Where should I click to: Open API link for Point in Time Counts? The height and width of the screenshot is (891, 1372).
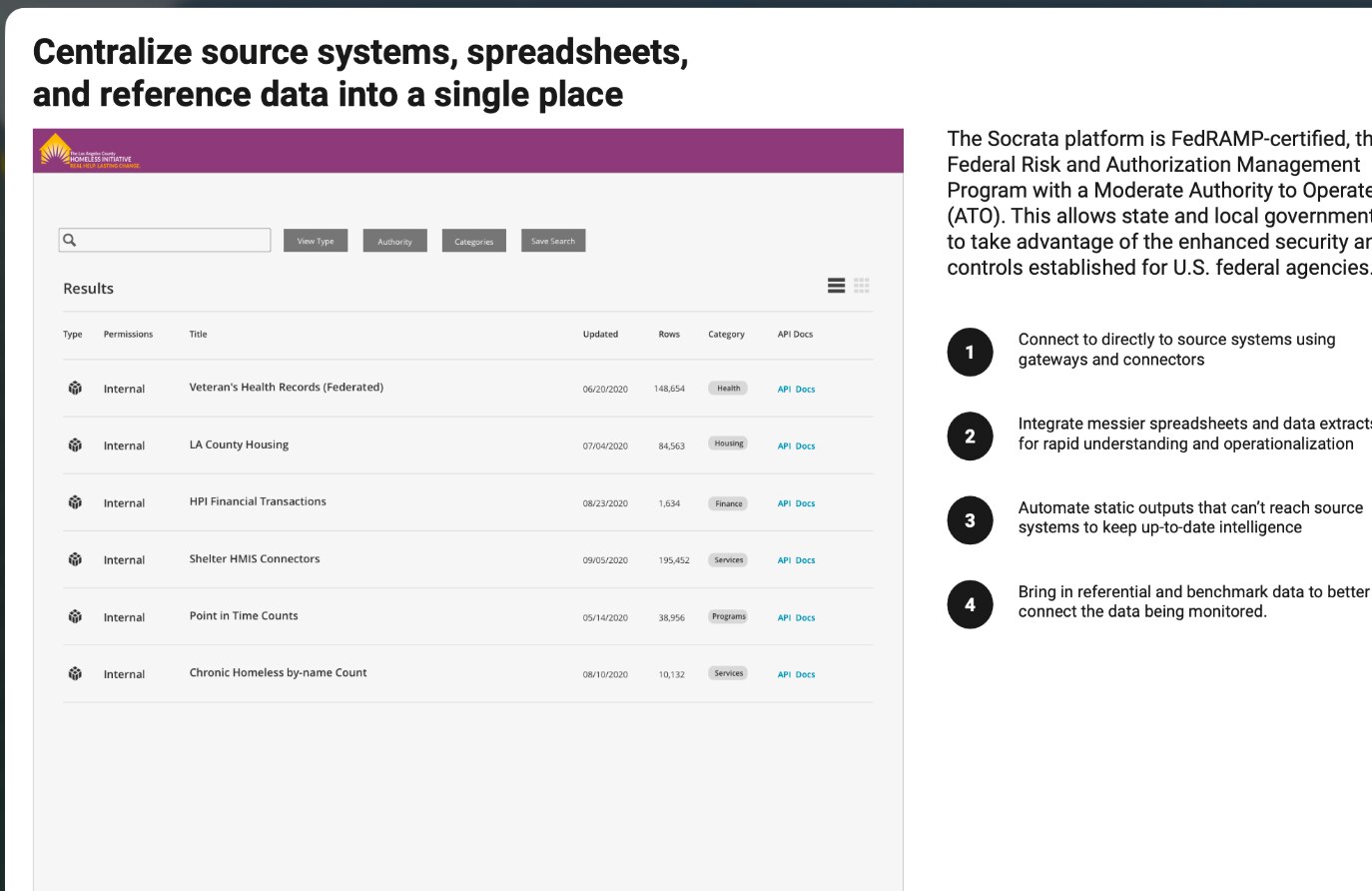(784, 618)
